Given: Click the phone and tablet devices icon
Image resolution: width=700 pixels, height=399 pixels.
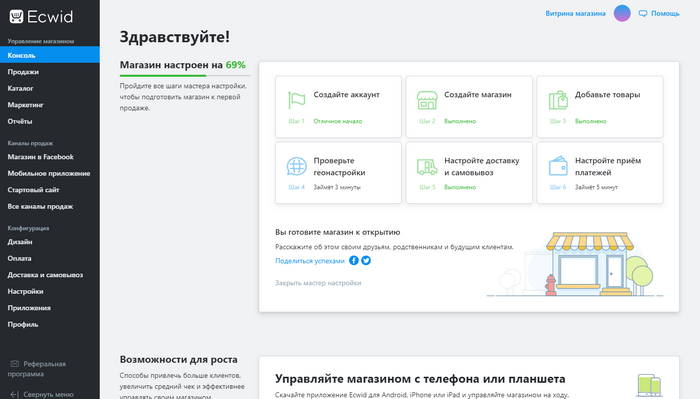Looking at the screenshot, I should pyautogui.click(x=649, y=385).
